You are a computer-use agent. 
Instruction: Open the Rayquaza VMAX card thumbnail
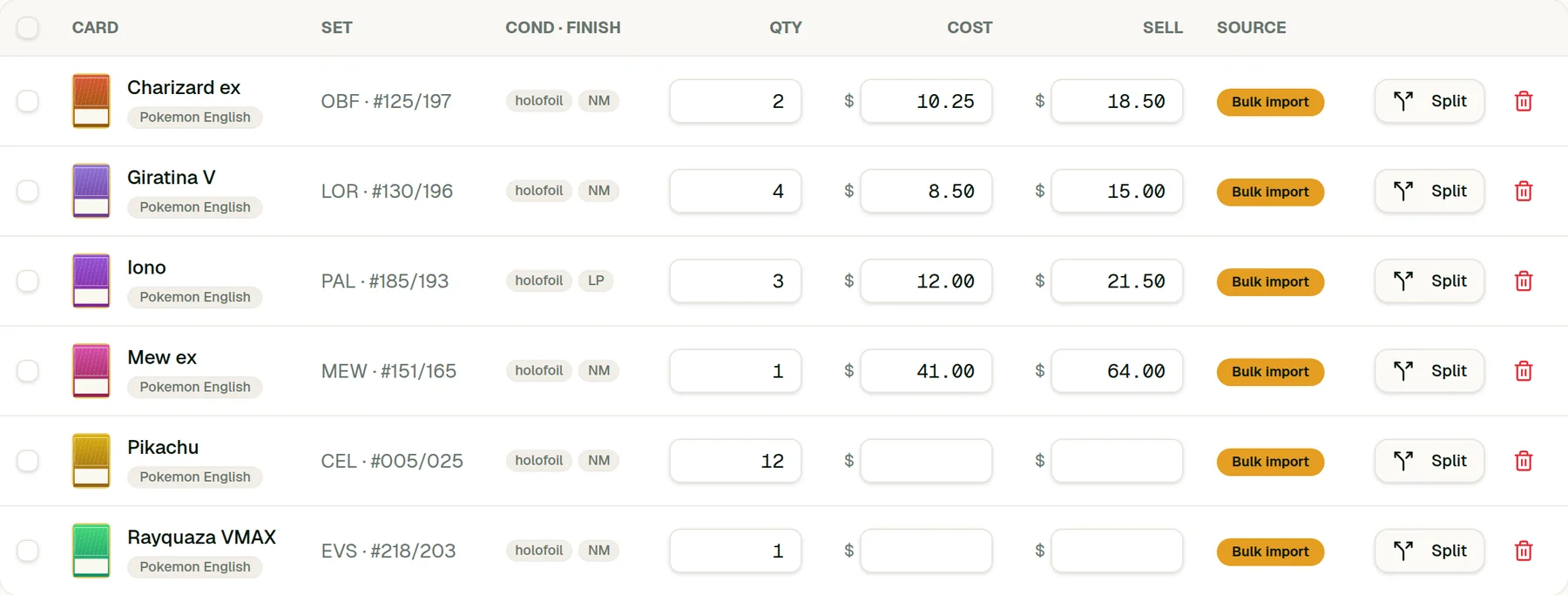pos(91,551)
